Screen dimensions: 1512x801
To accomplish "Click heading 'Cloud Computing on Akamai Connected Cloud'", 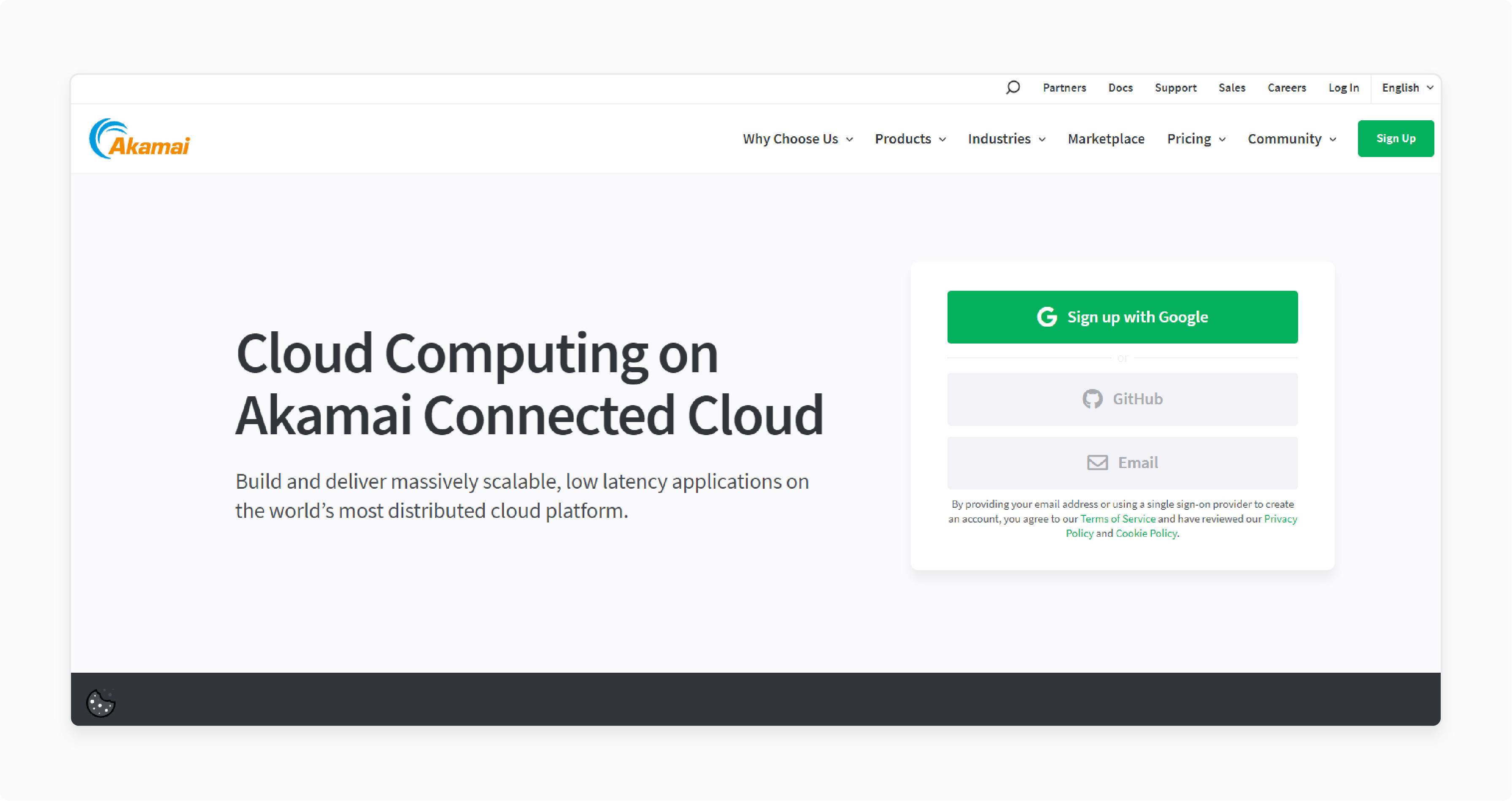I will (x=529, y=384).
